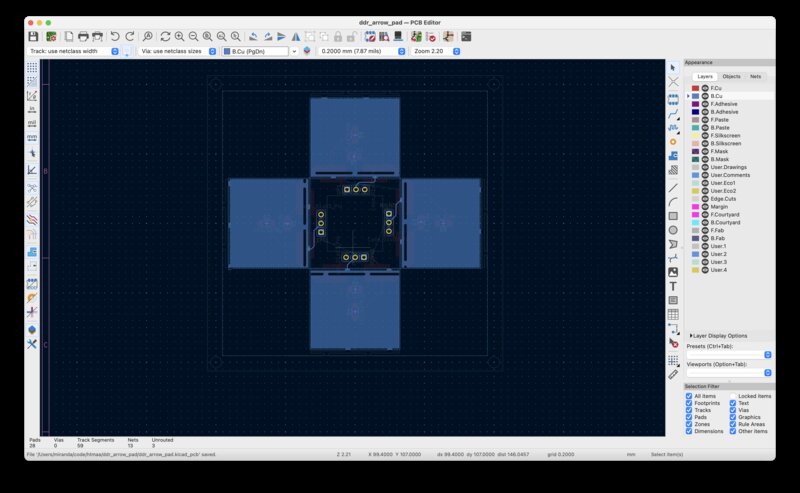Click the Zoom In magnifier icon

(x=179, y=36)
